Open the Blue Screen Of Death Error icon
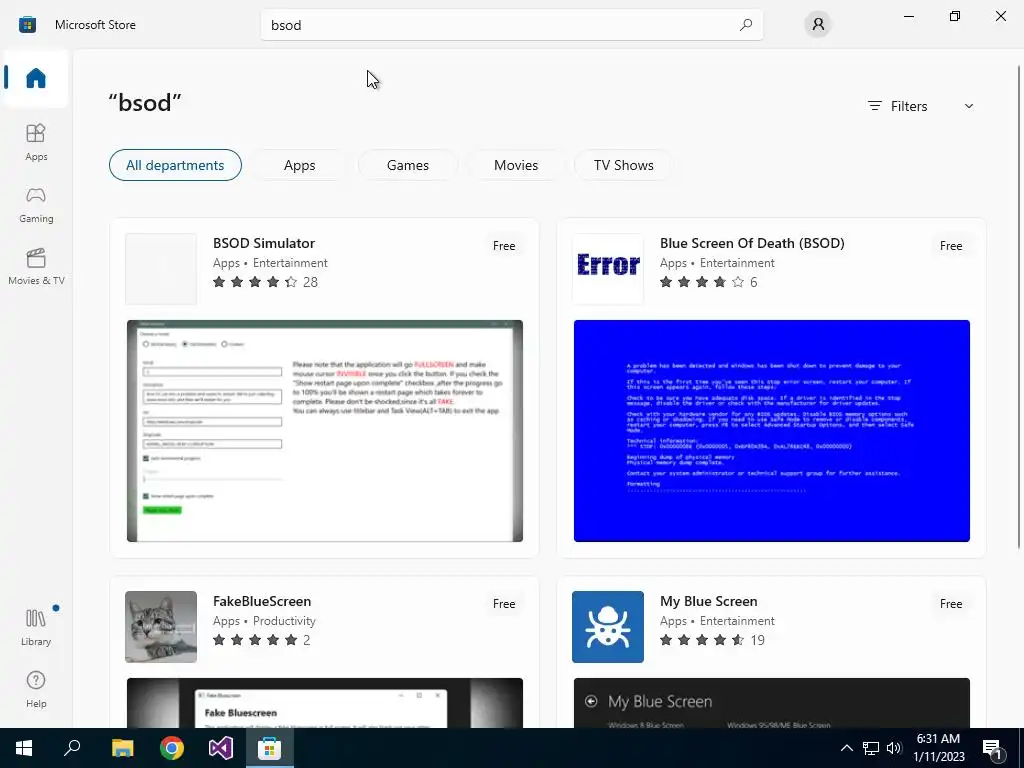Viewport: 1024px width, 768px height. coord(608,268)
